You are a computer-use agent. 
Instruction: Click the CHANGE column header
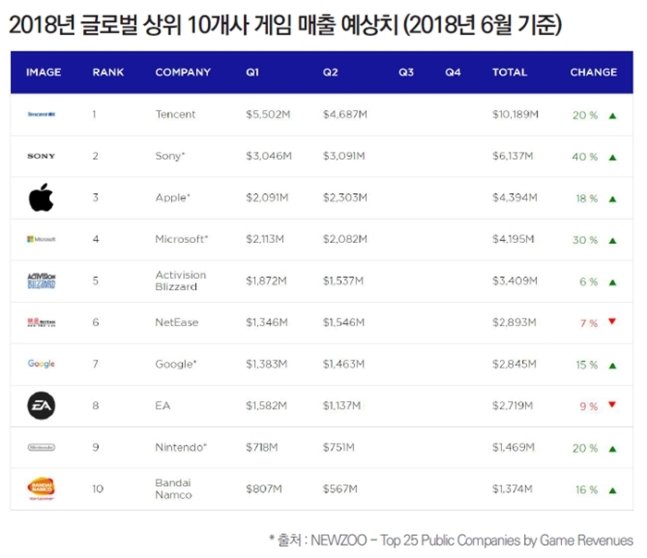(594, 72)
